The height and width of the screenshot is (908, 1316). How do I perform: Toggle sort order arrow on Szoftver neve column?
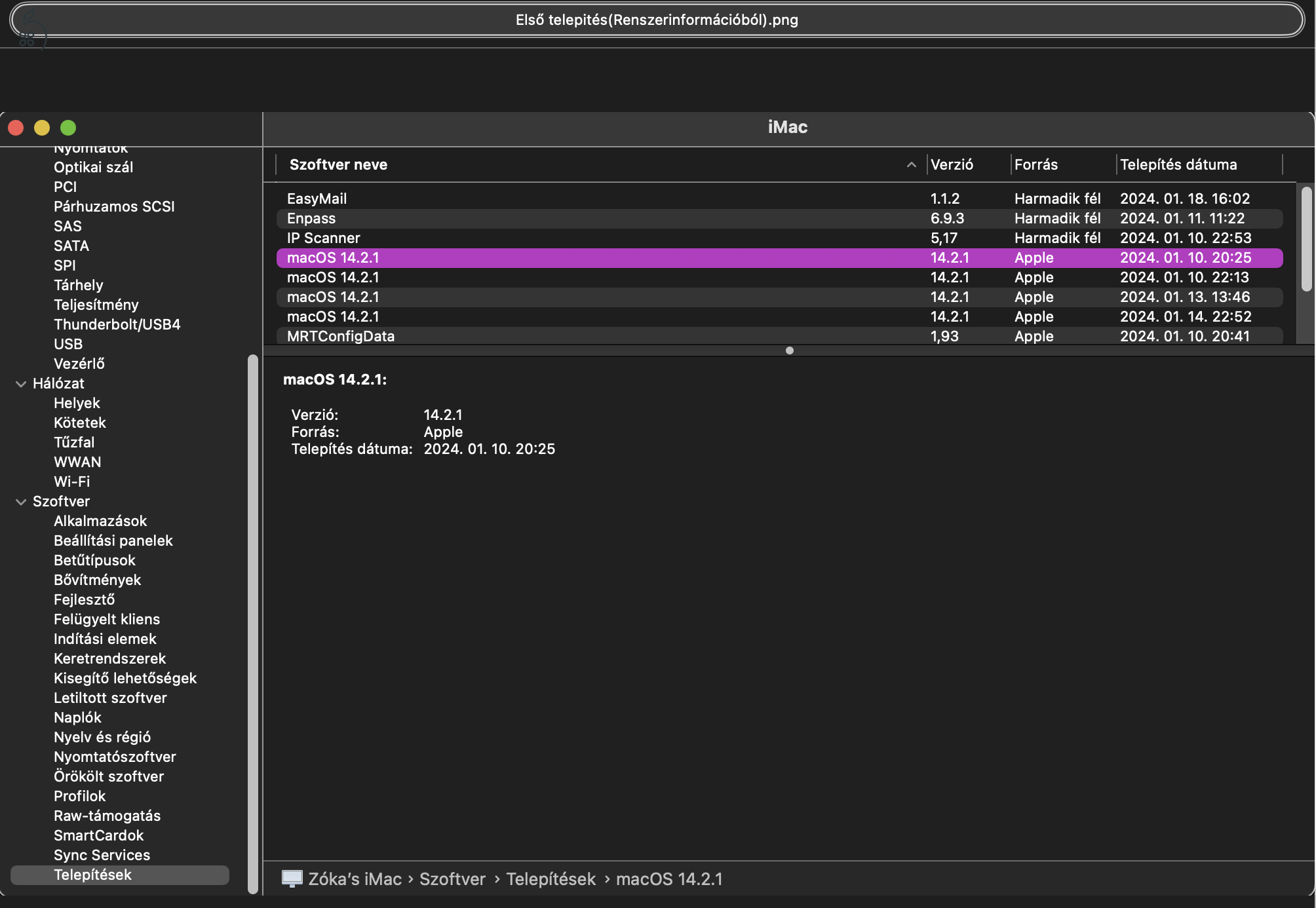coord(911,165)
